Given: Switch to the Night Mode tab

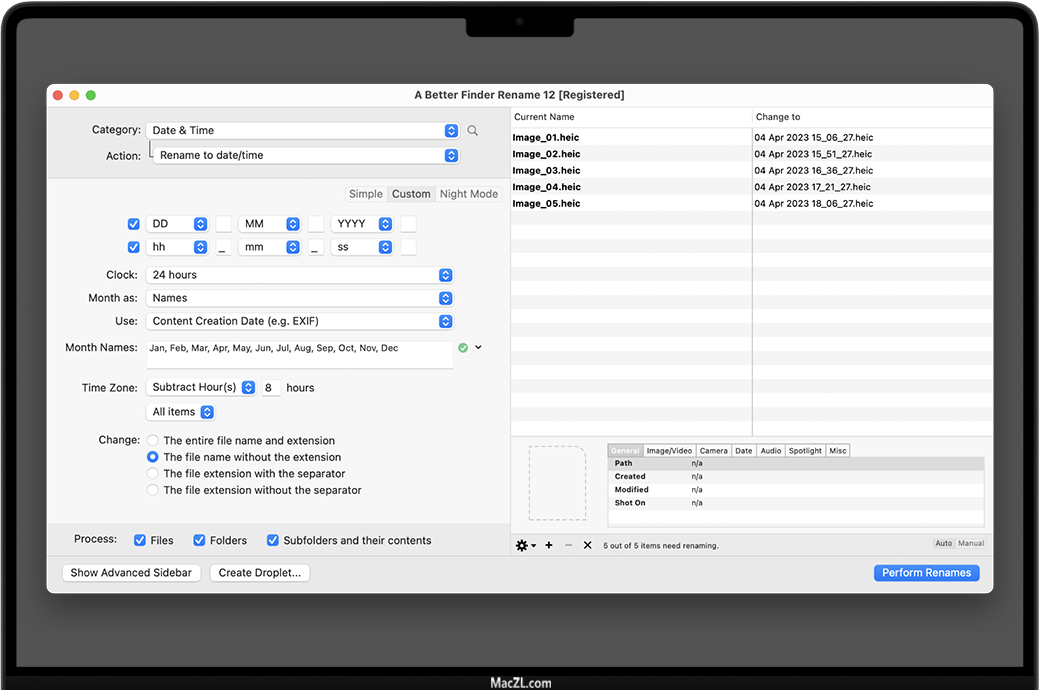Looking at the screenshot, I should point(468,194).
